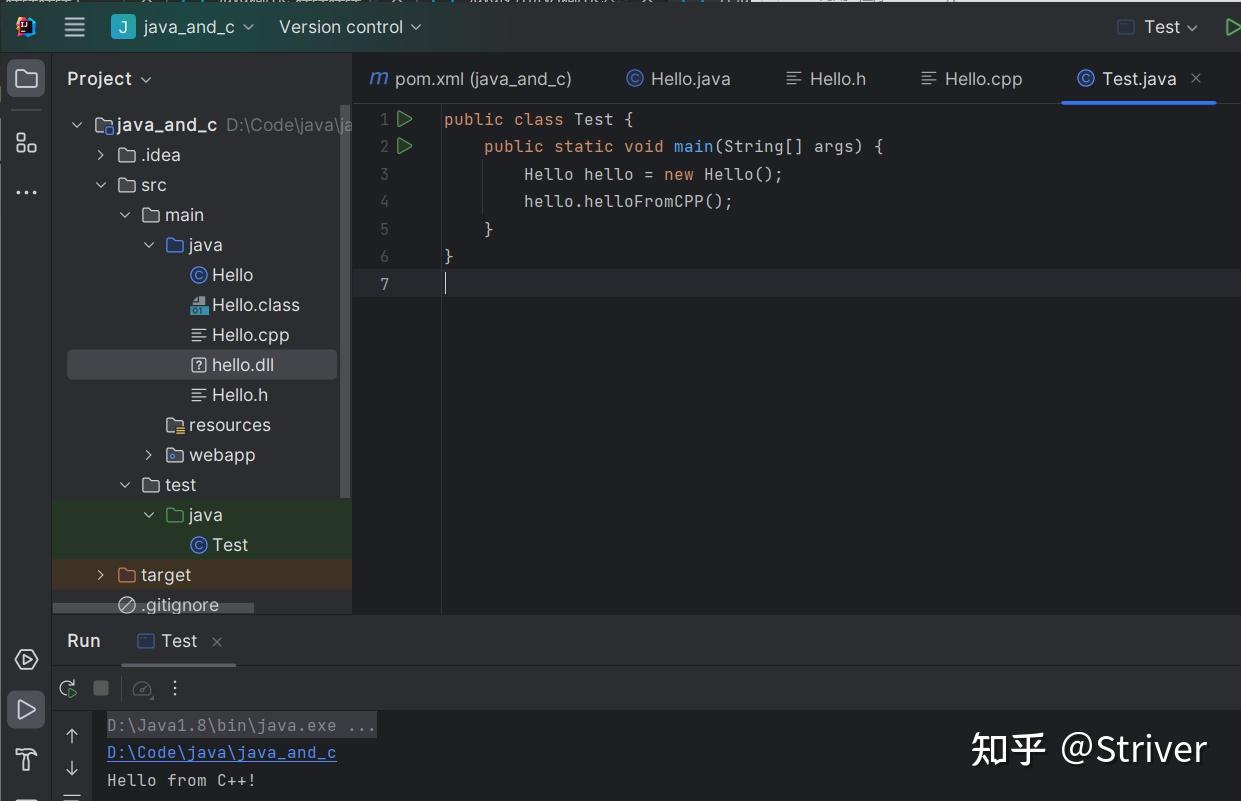The image size is (1241, 801).
Task: Open the Services tool window icon
Action: pos(26,660)
